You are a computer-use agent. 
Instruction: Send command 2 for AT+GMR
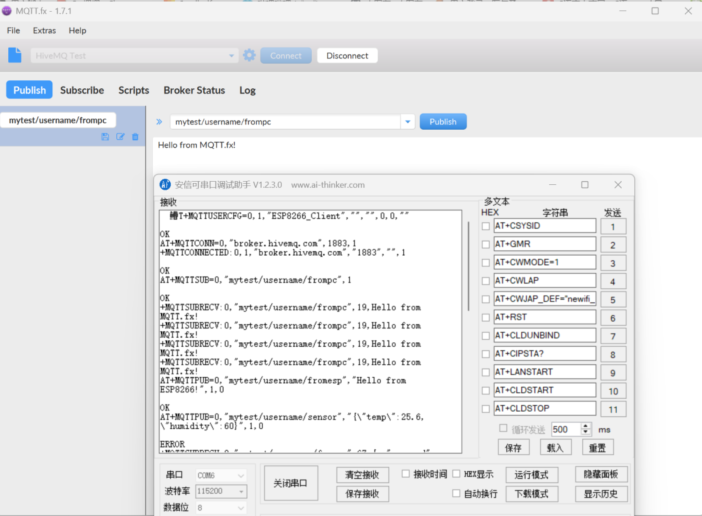click(x=613, y=245)
